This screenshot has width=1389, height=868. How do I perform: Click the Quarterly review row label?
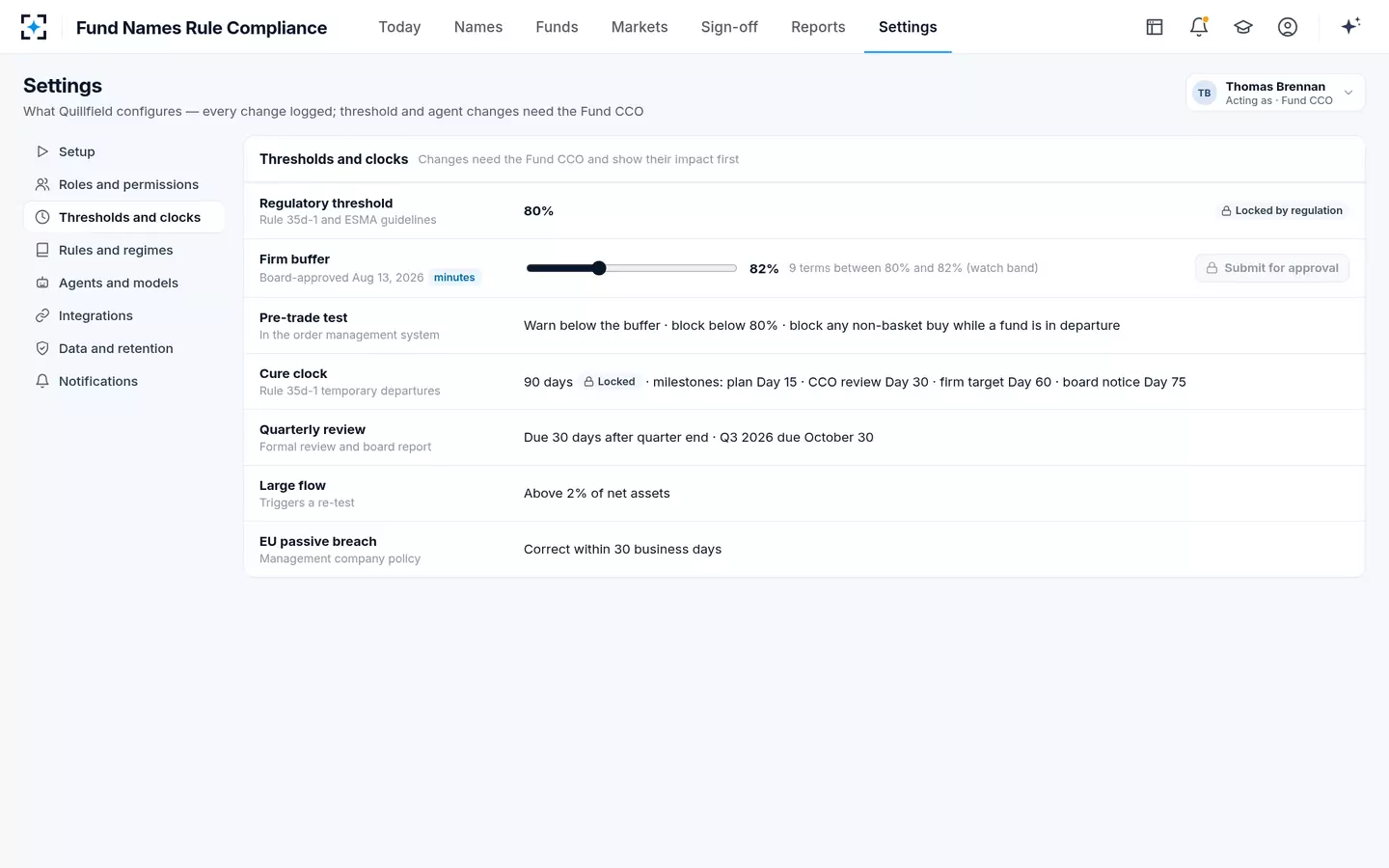pyautogui.click(x=313, y=430)
